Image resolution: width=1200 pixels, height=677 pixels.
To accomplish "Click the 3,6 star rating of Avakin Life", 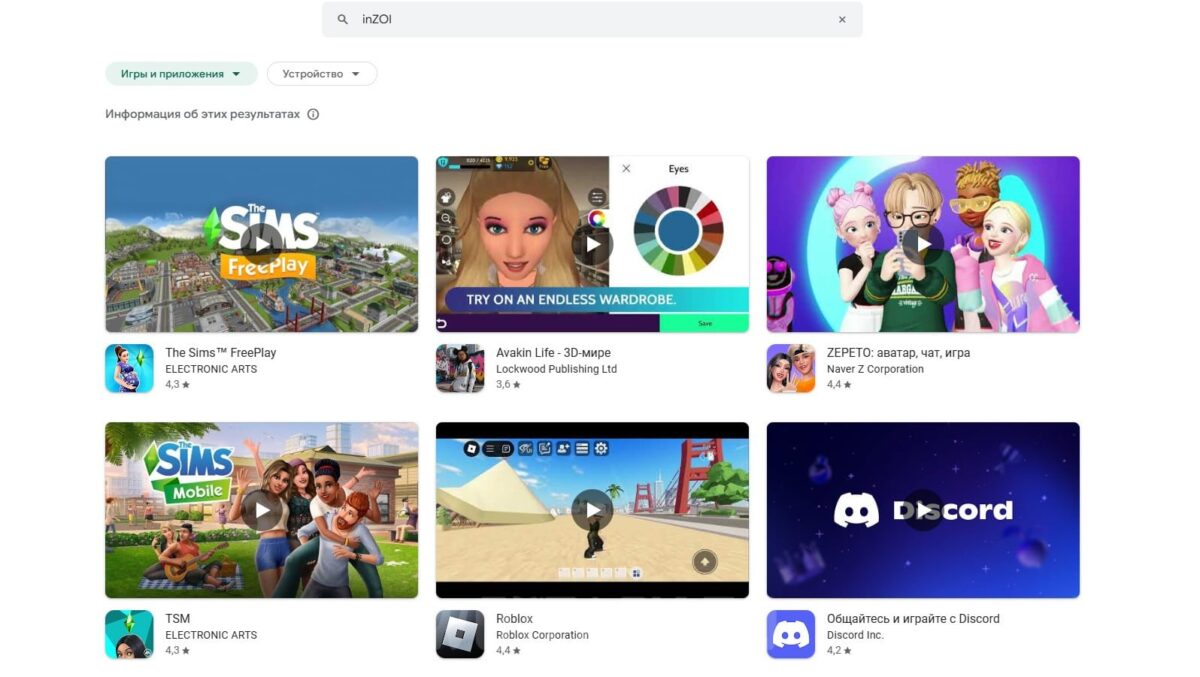I will click(508, 385).
